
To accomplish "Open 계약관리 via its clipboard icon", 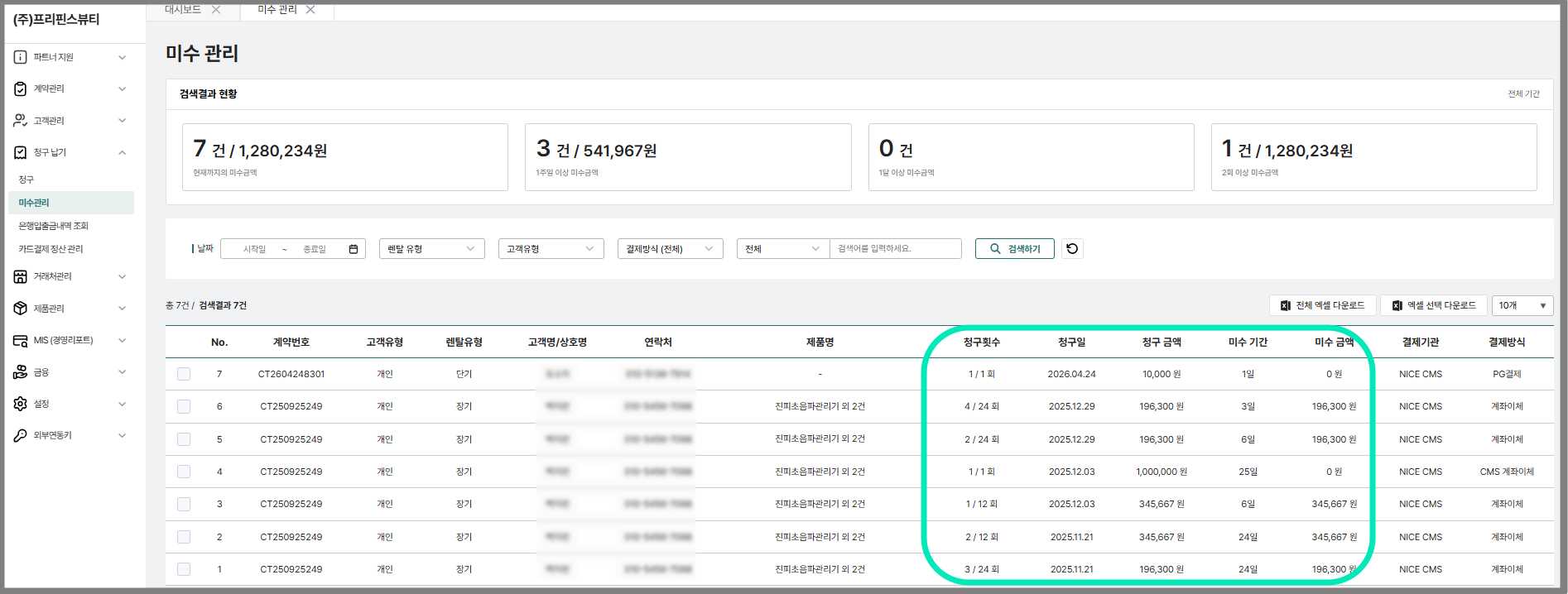I will pos(21,89).
